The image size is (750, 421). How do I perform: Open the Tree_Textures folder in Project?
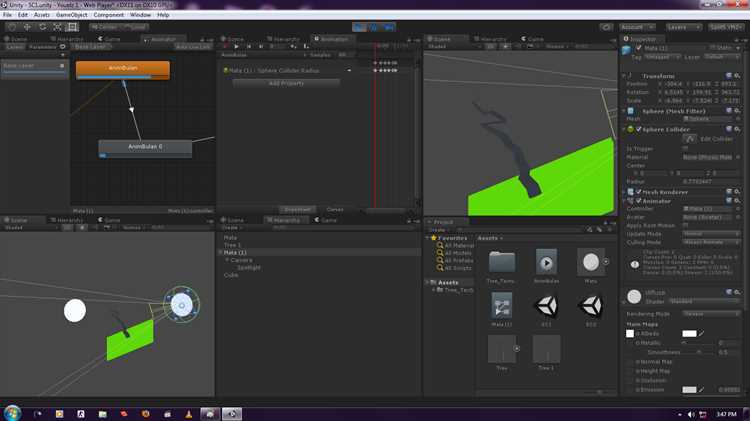[x=501, y=262]
